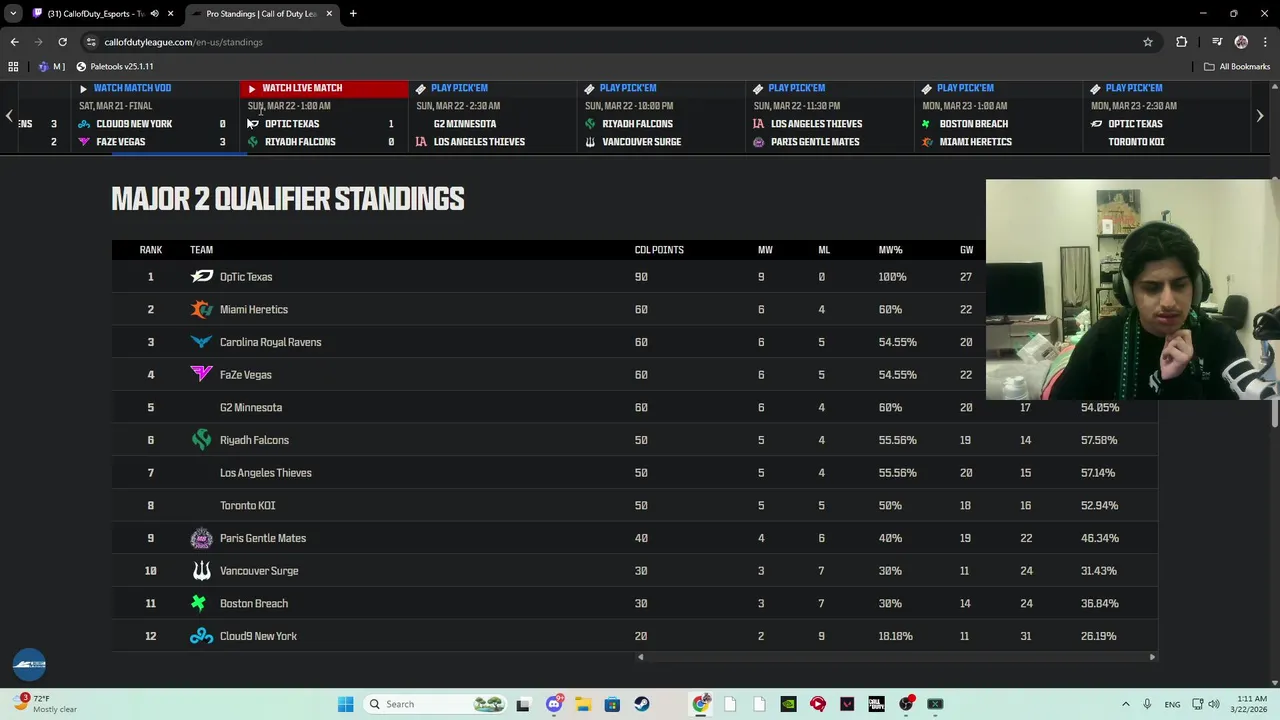This screenshot has height=720, width=1280.
Task: Click the microphone icon in system tray
Action: [1147, 704]
